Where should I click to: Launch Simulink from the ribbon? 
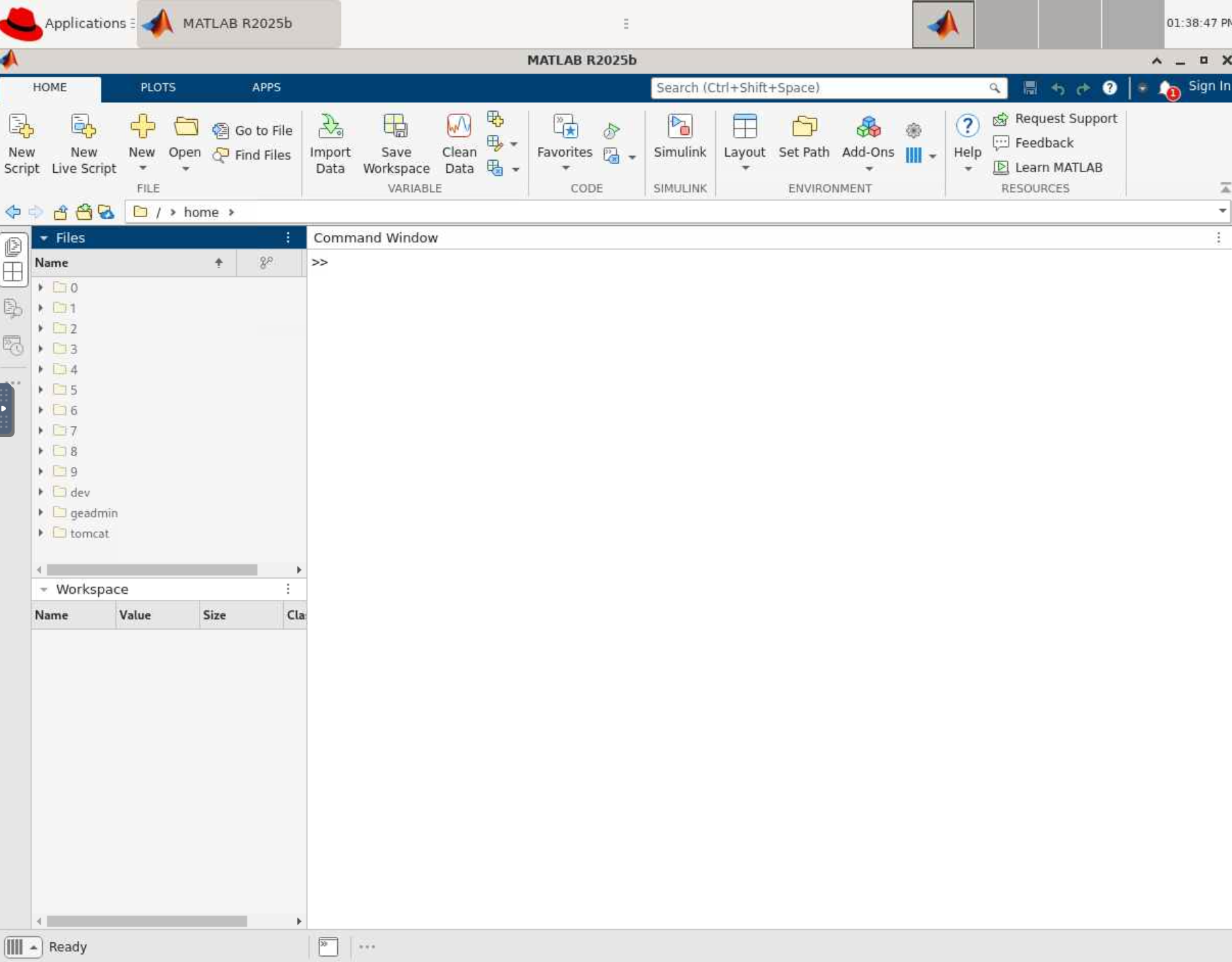click(x=679, y=127)
